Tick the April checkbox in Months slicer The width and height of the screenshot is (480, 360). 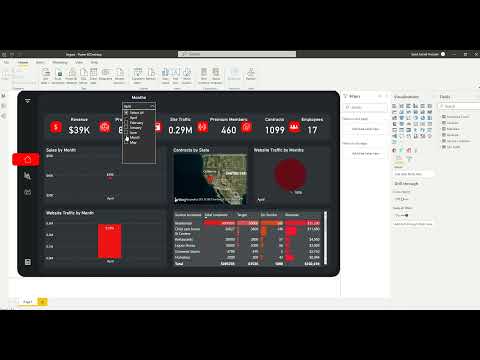[x=126, y=118]
